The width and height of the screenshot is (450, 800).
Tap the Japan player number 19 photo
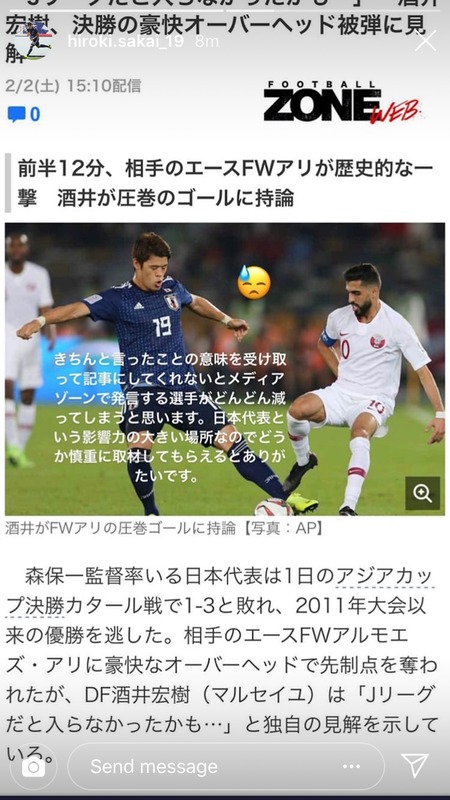pos(225,369)
